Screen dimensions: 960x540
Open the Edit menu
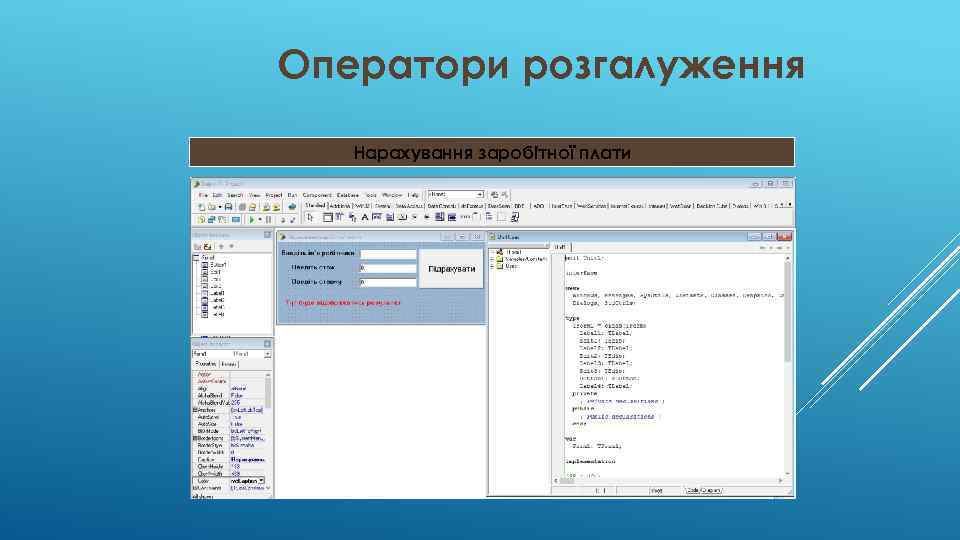coord(217,195)
